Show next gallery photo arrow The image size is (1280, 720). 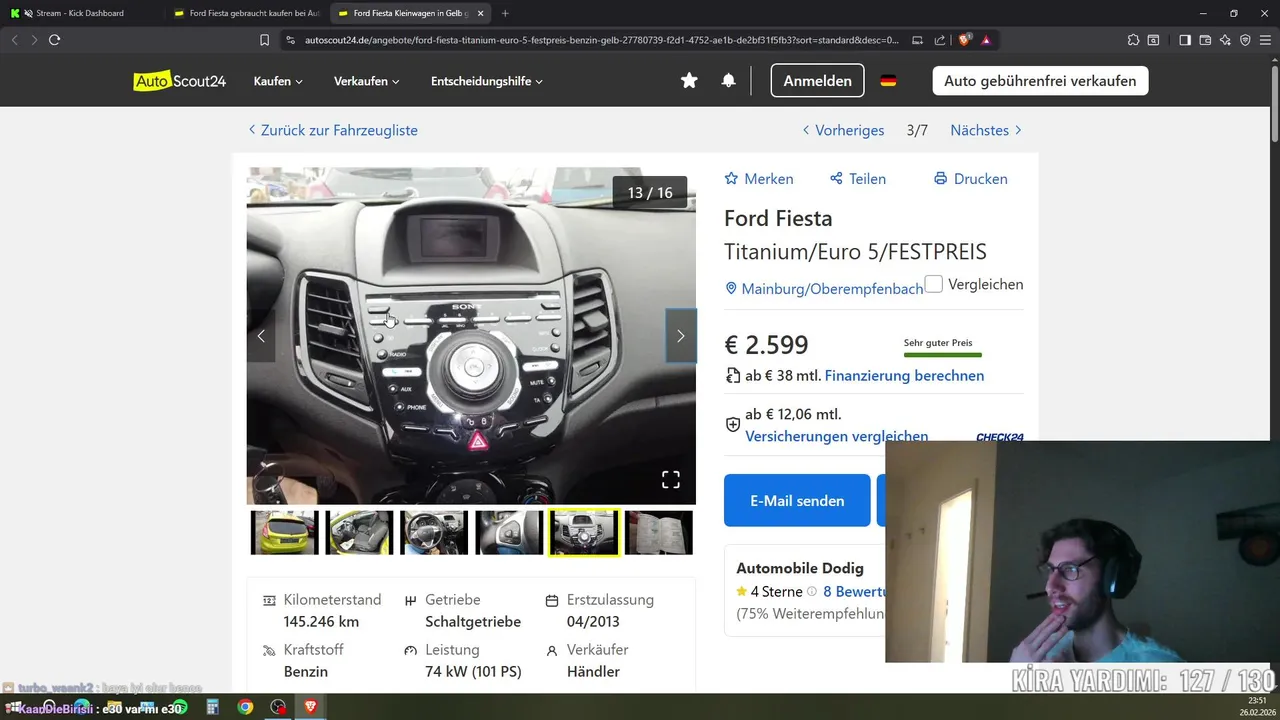681,336
